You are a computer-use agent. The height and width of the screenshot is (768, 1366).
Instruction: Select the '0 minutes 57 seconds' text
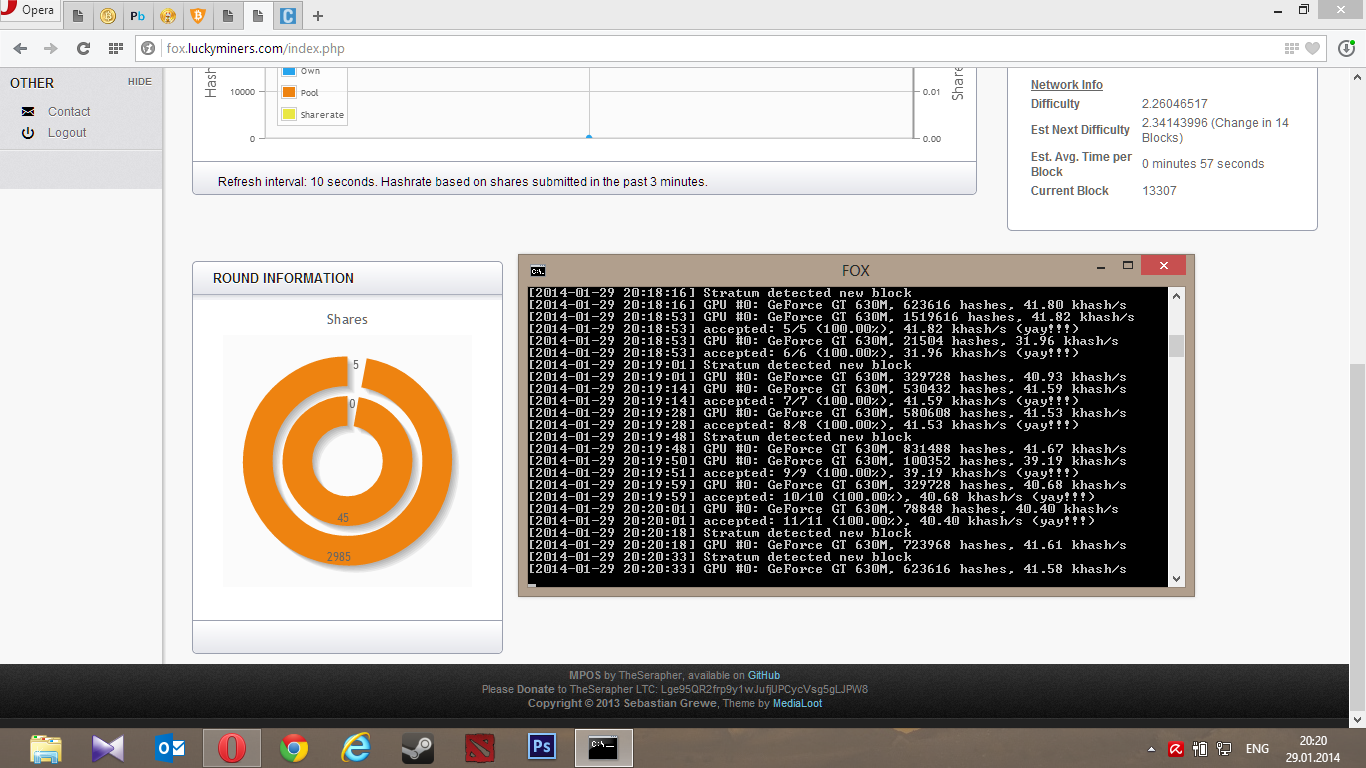[1203, 164]
